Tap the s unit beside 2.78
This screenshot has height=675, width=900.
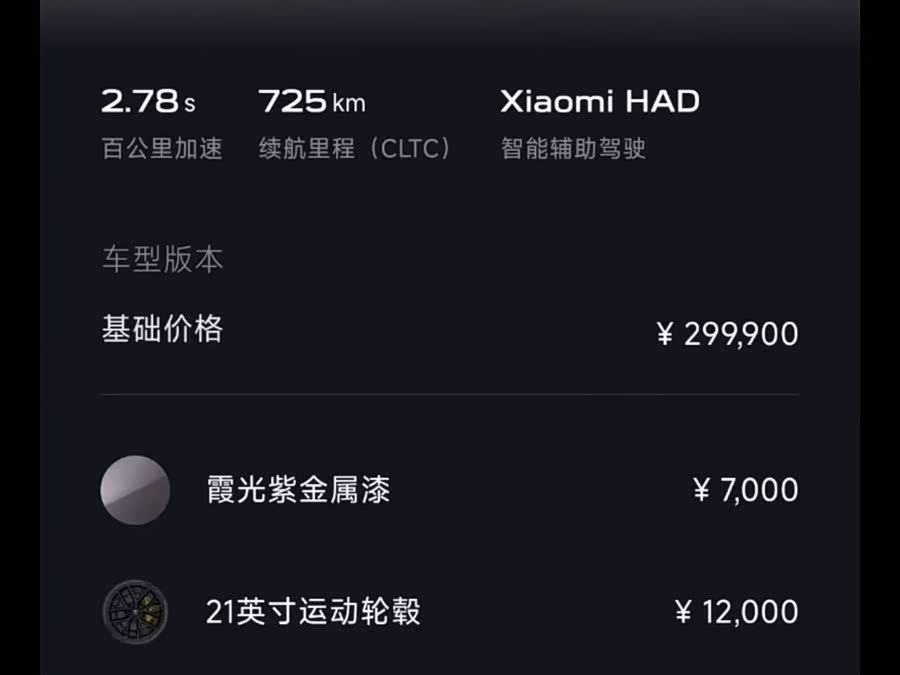pos(189,103)
